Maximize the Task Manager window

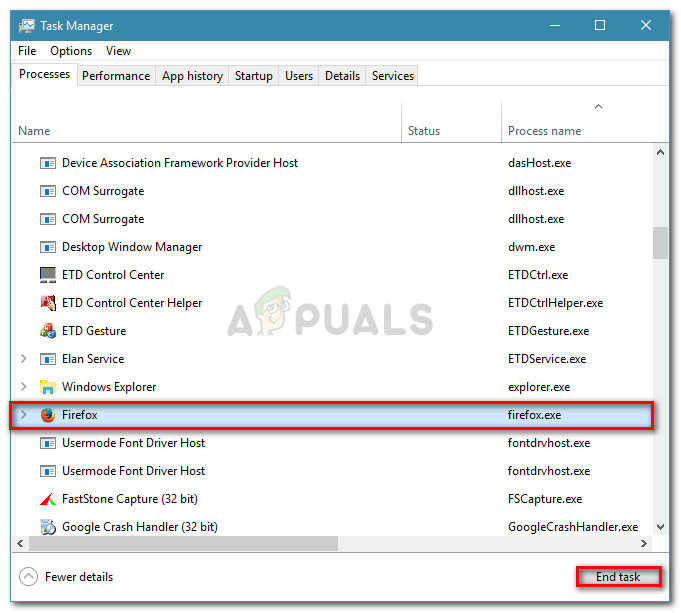tap(600, 26)
